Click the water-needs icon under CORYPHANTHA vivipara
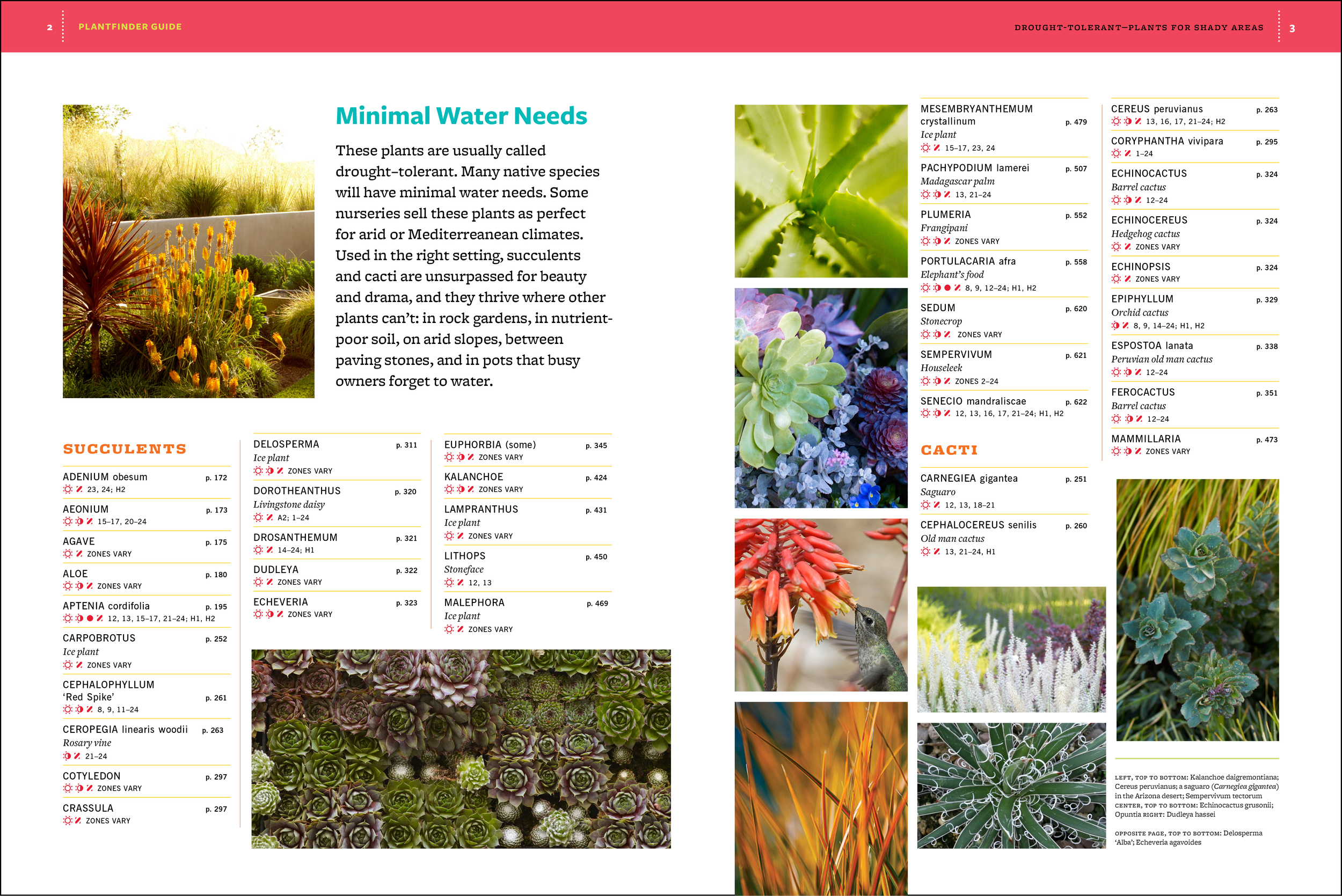1342x896 pixels. pyautogui.click(x=1128, y=153)
